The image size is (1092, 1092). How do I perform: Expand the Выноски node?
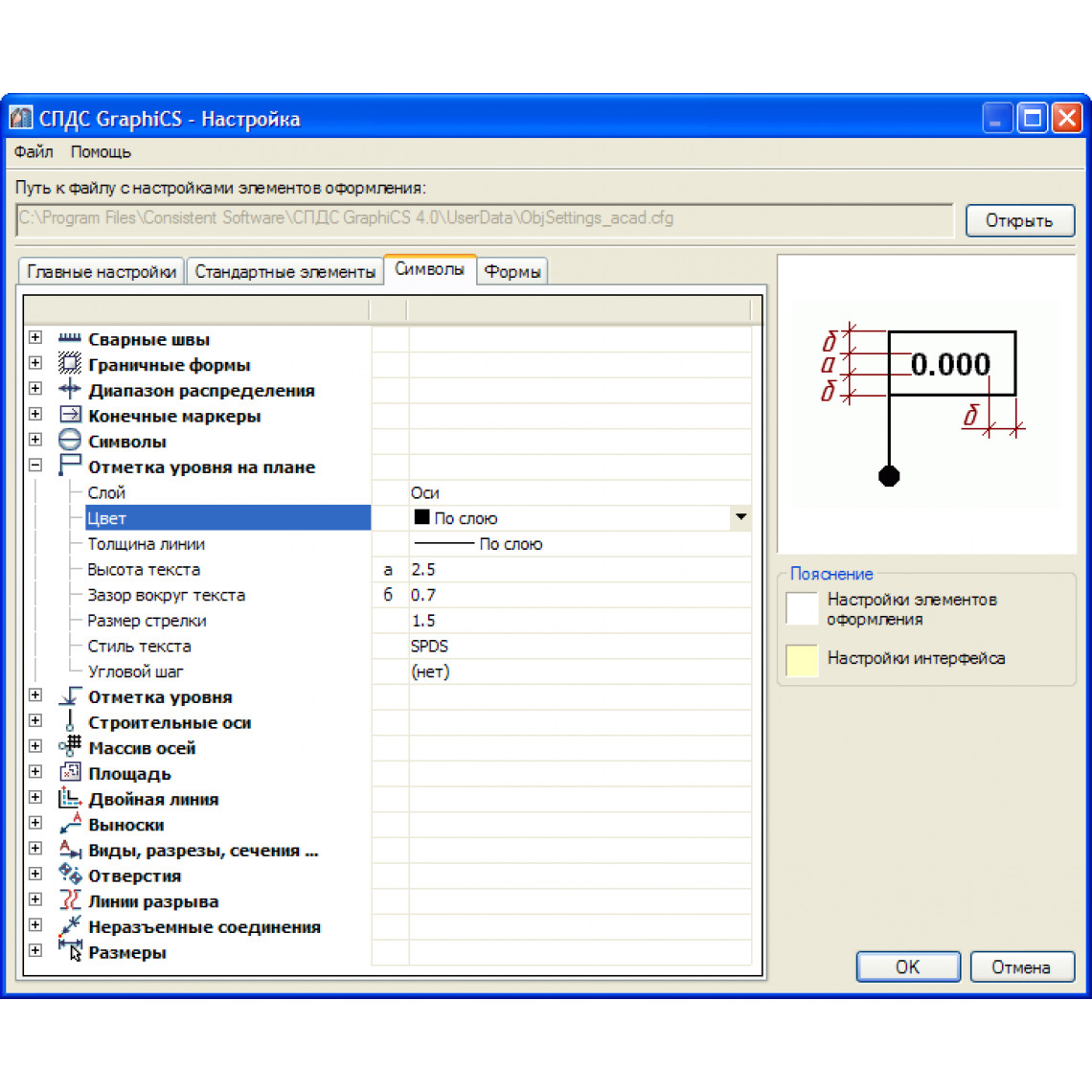35,823
